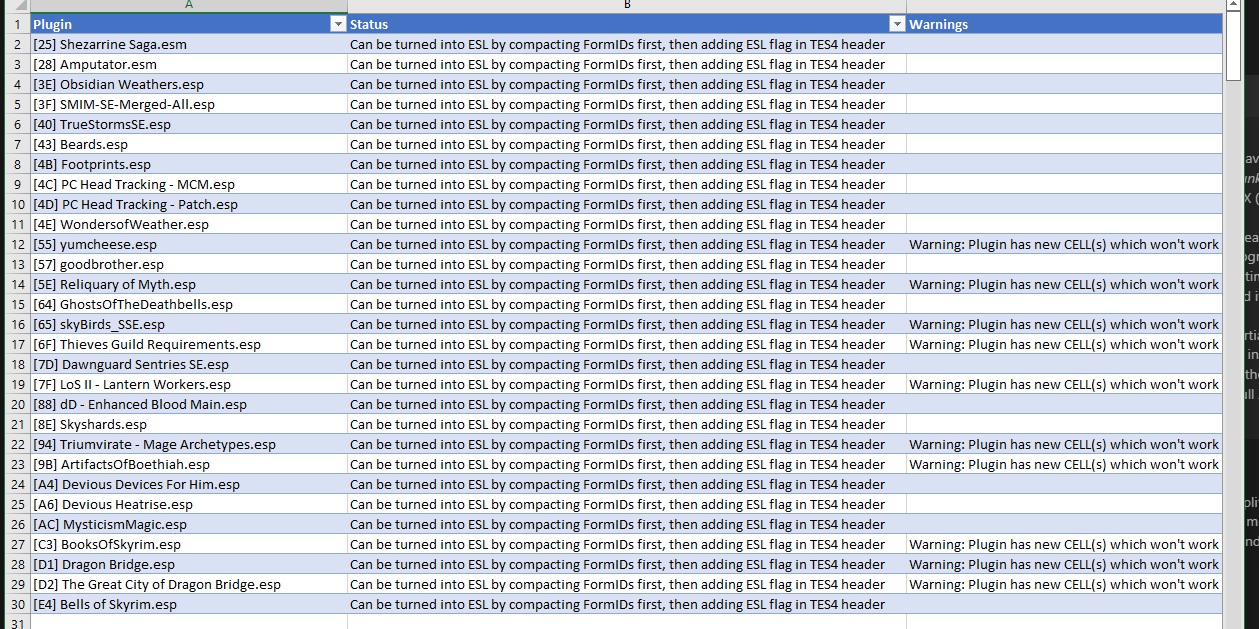
Task: Click the CELL warning for Great City row
Action: click(x=1064, y=584)
